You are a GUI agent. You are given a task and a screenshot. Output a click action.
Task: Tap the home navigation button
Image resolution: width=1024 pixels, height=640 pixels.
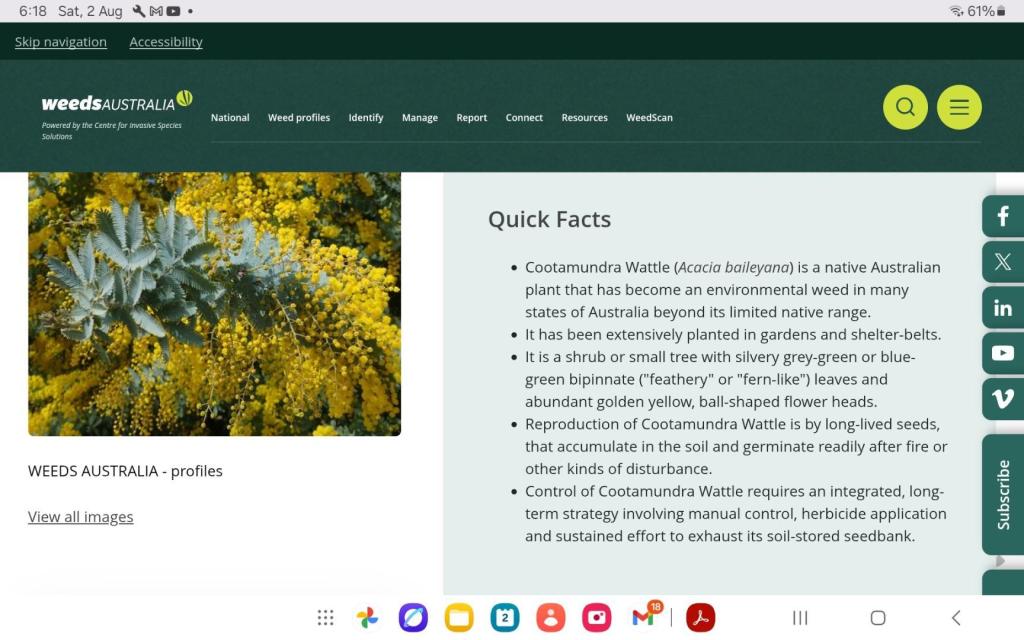pos(878,618)
